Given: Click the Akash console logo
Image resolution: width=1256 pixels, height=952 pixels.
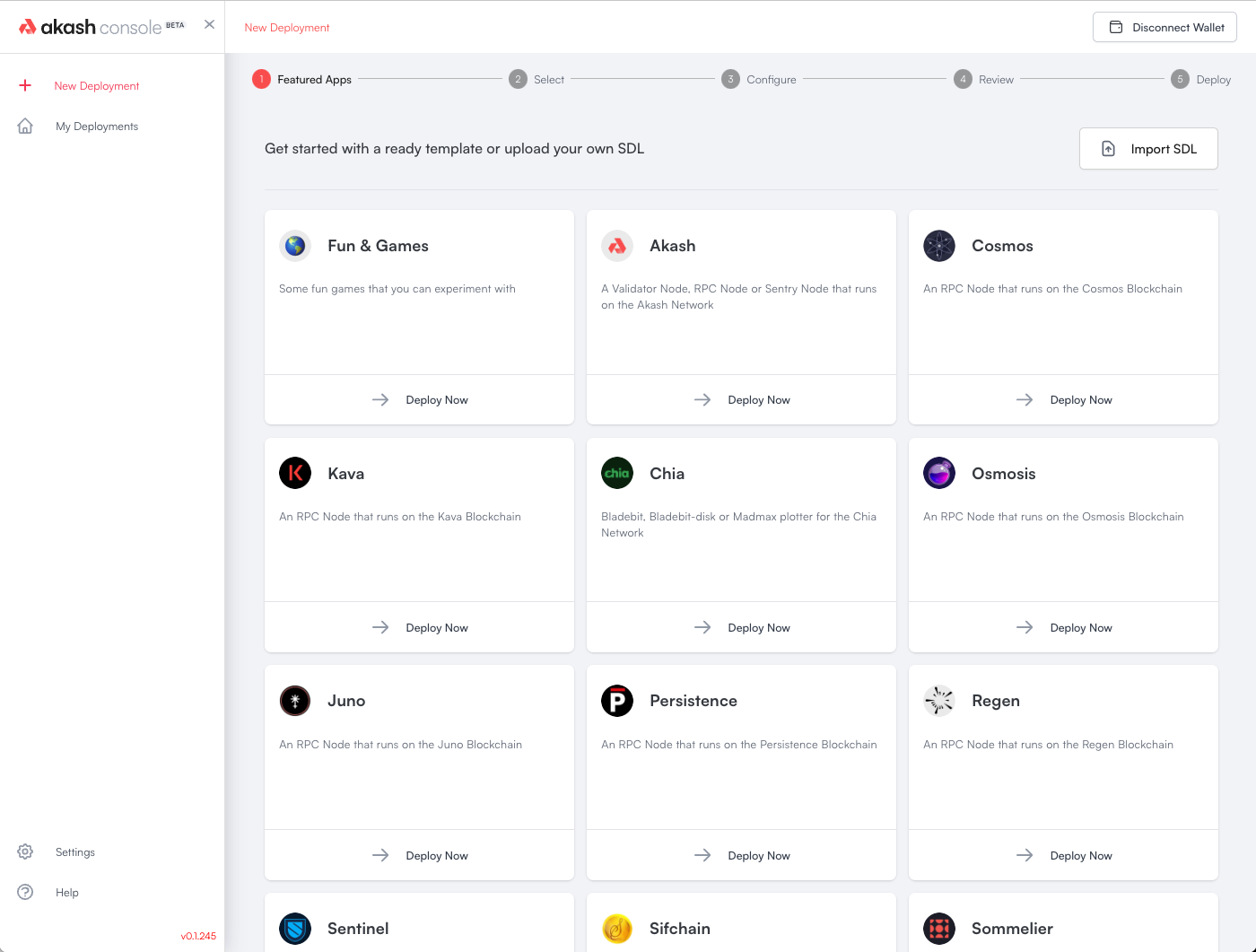Looking at the screenshot, I should [x=101, y=27].
